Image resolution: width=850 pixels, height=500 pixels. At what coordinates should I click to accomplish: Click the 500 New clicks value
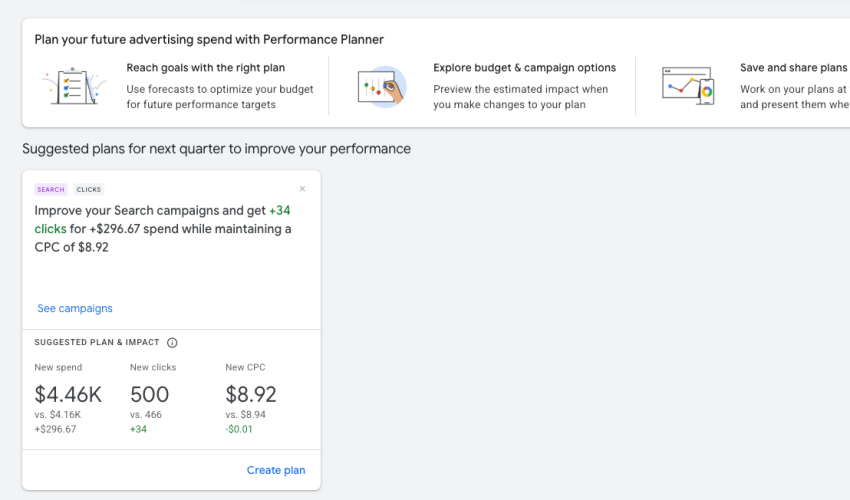pyautogui.click(x=149, y=394)
